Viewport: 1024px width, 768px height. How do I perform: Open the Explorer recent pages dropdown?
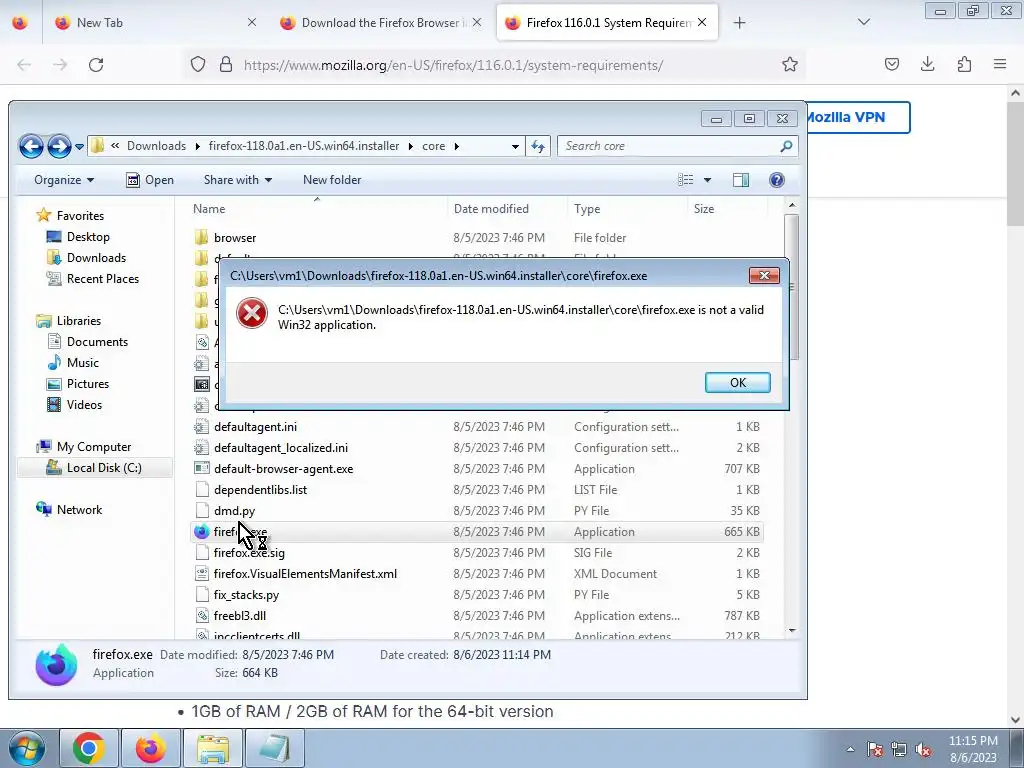[79, 147]
